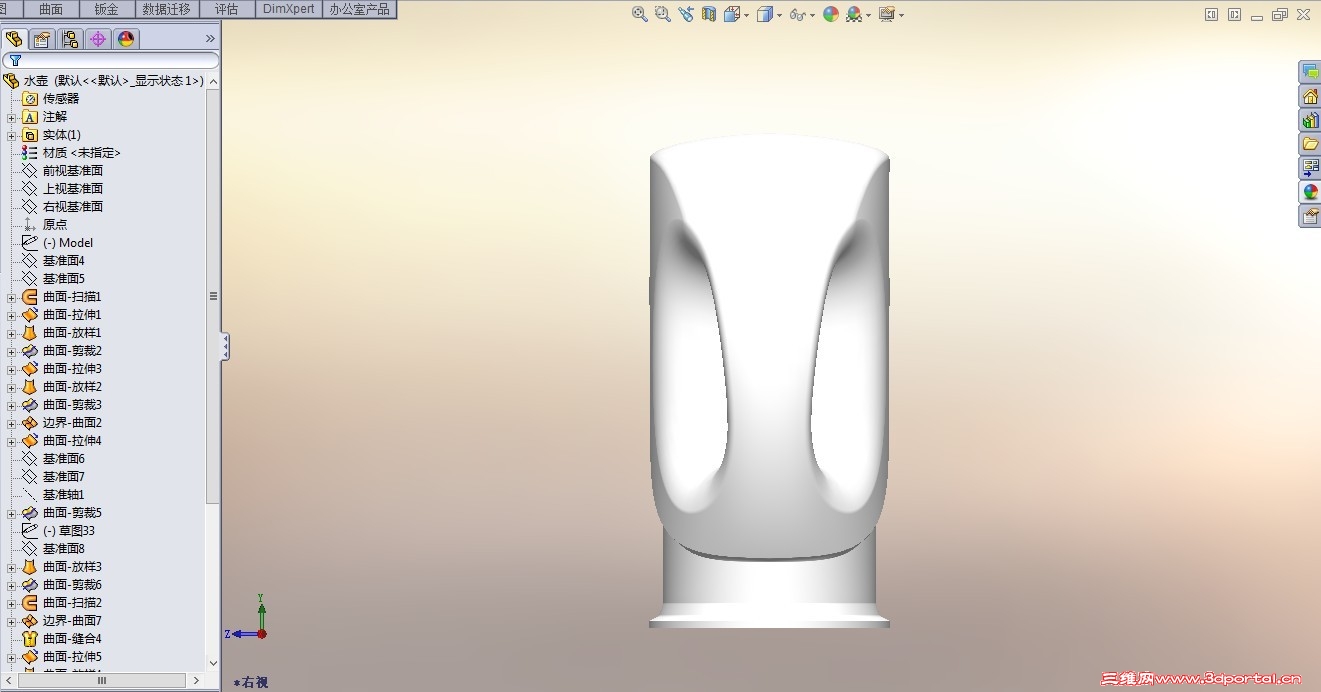Open SolidWorks Resources home panel
Image resolution: width=1321 pixels, height=692 pixels.
click(x=1310, y=96)
